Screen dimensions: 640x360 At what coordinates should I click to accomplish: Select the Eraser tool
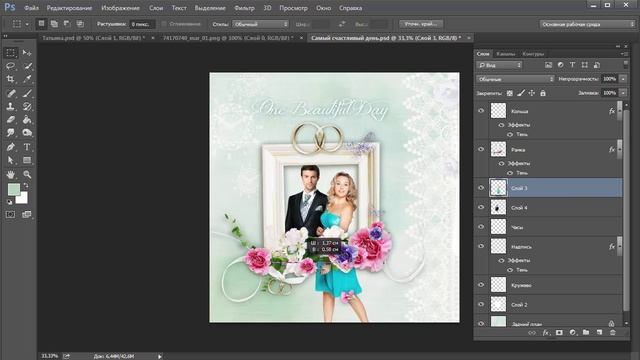11,120
